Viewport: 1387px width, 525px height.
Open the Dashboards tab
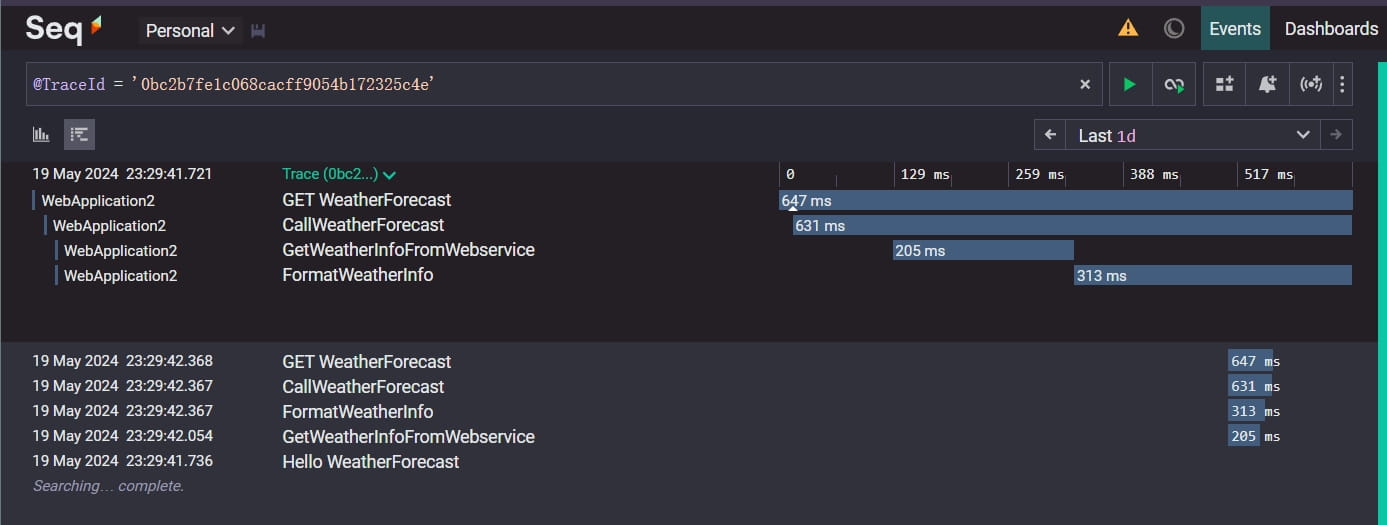pos(1331,28)
